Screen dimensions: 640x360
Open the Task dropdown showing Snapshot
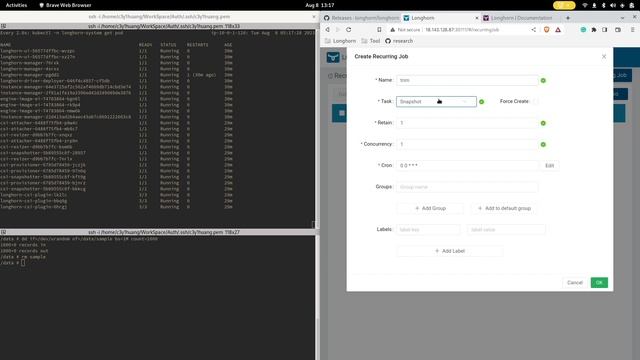coord(436,101)
